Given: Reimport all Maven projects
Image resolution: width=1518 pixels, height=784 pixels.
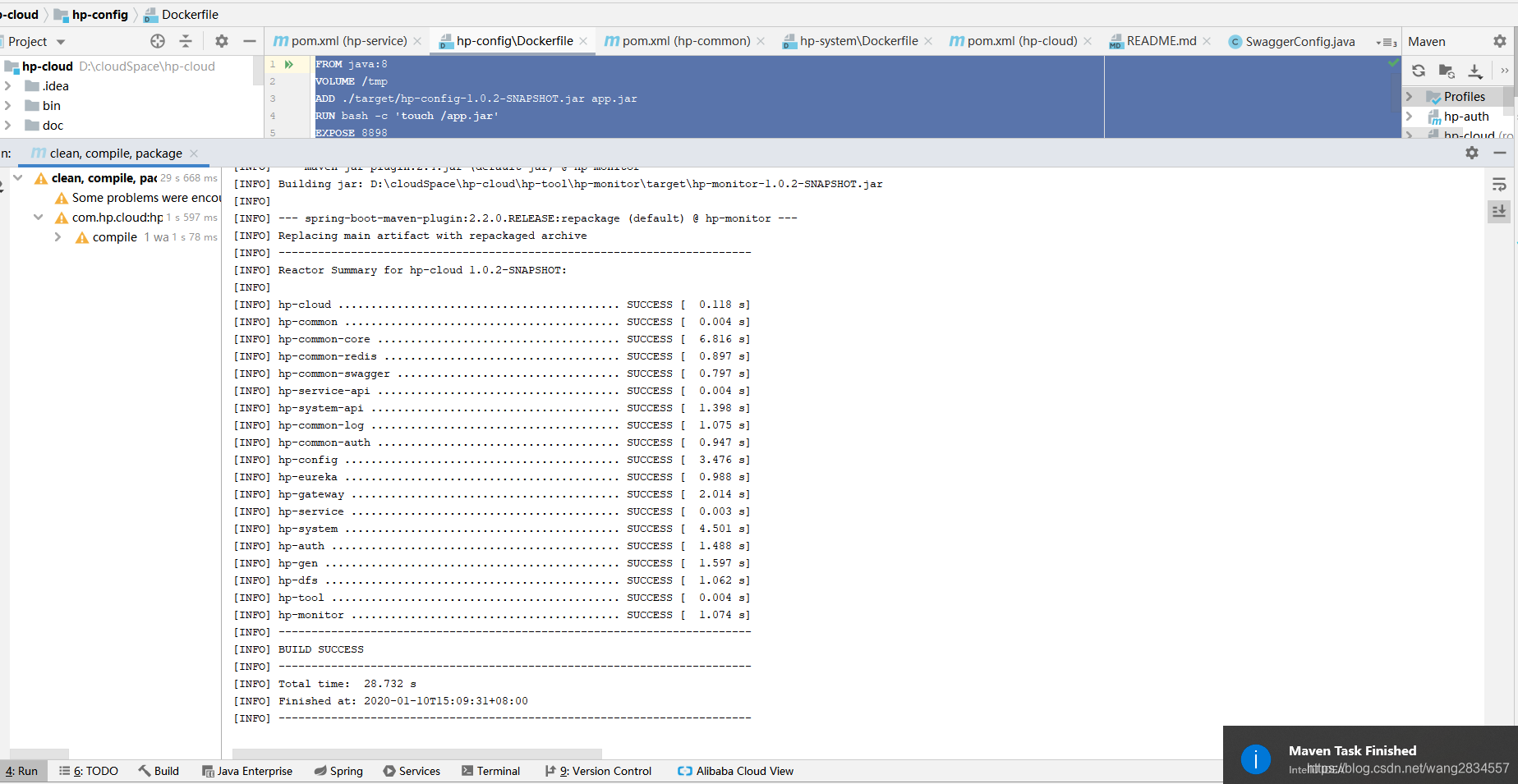Looking at the screenshot, I should point(1419,71).
